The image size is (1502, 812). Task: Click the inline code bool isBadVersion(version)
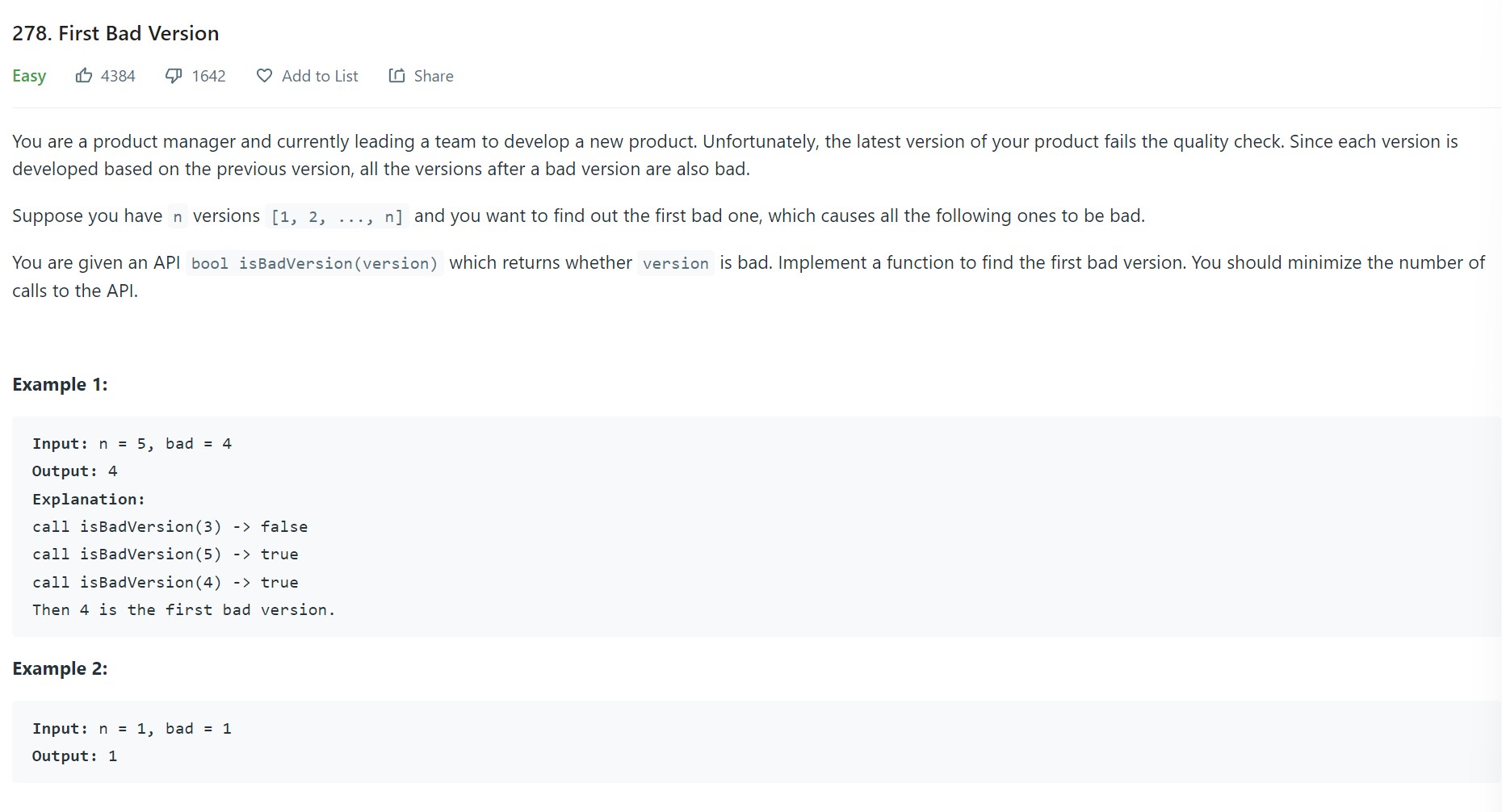point(314,264)
